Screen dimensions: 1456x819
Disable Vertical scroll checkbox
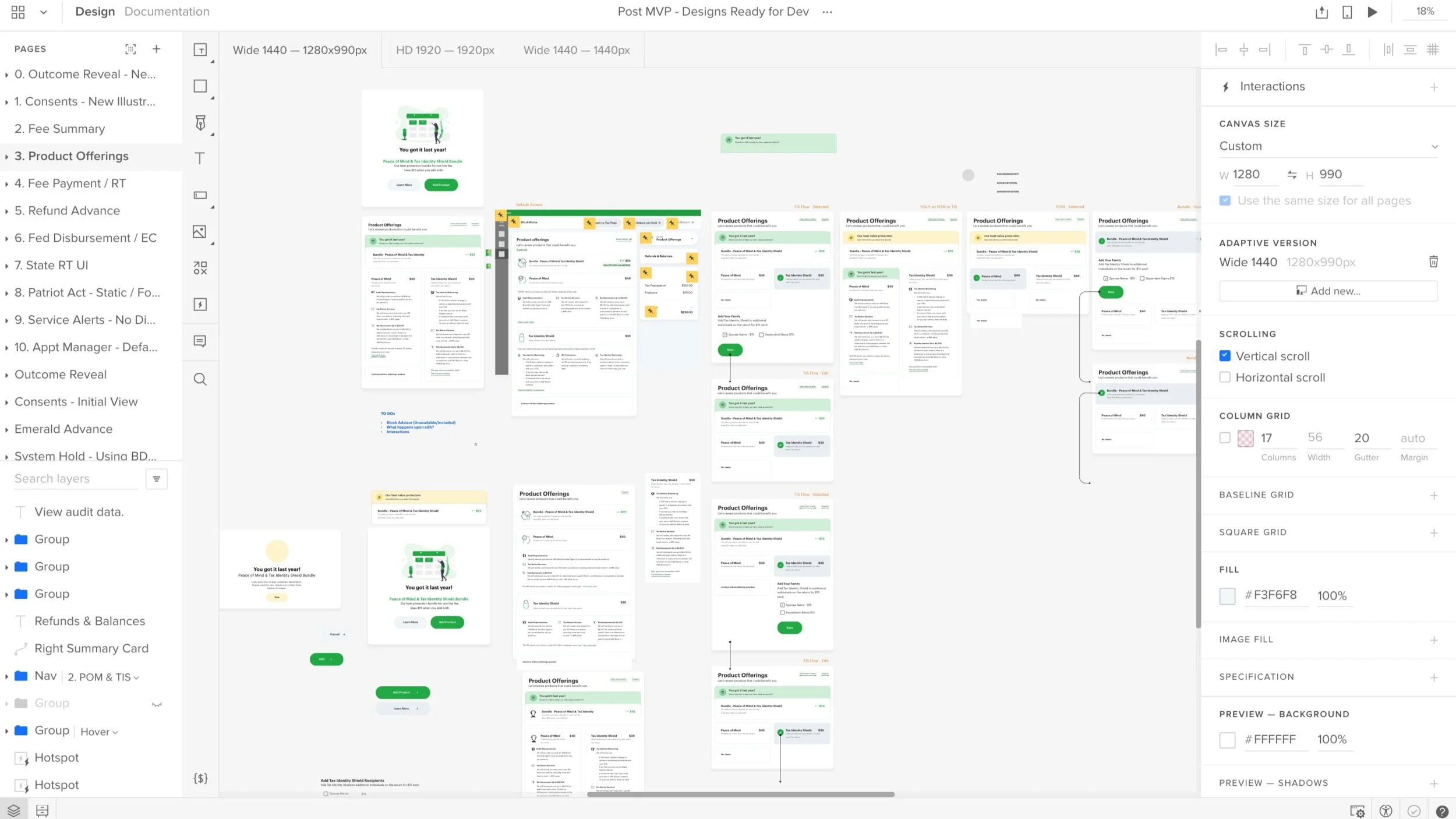click(x=1225, y=356)
